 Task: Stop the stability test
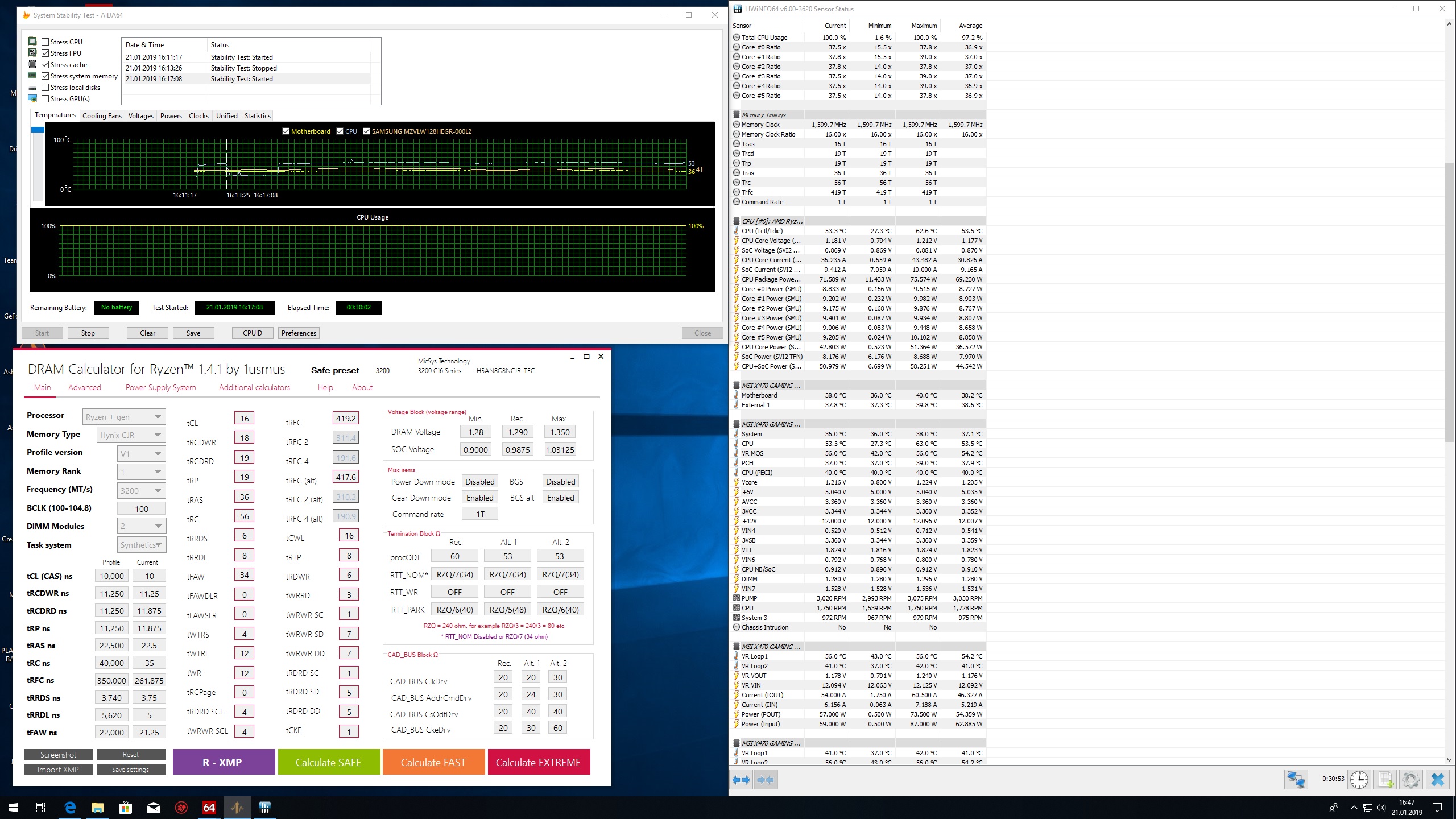88,333
